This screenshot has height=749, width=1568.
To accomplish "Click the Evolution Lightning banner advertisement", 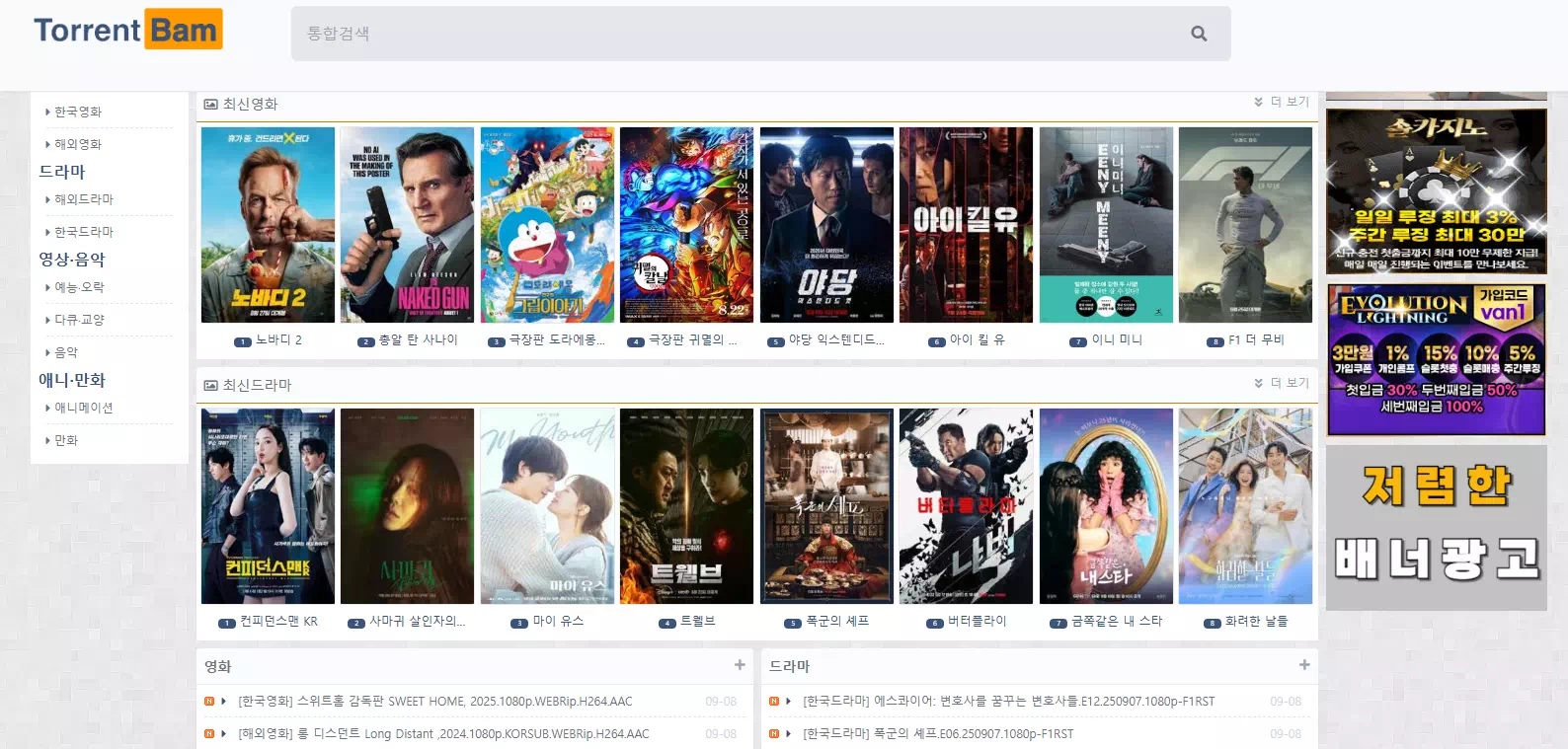I will click(1437, 360).
